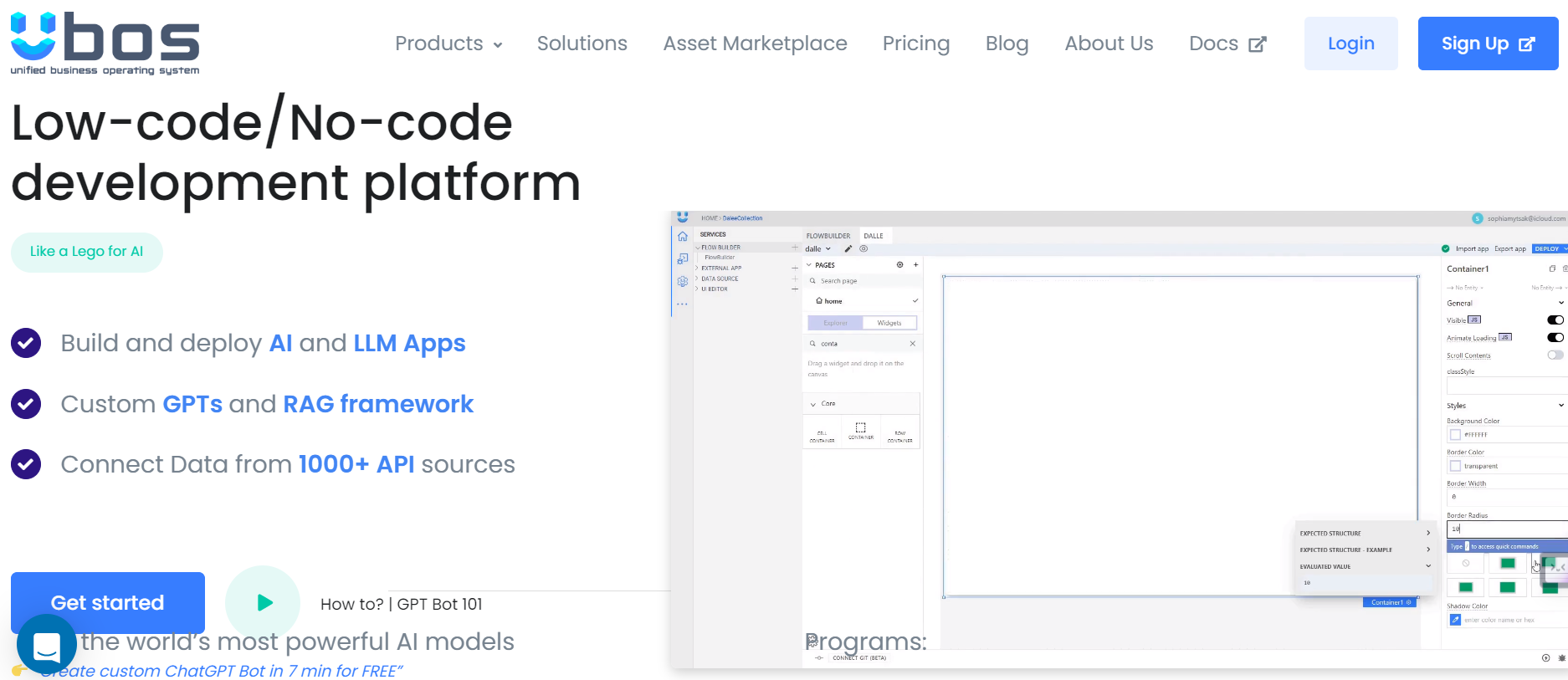
Task: Open the dalle app name dropdown
Action: [818, 249]
